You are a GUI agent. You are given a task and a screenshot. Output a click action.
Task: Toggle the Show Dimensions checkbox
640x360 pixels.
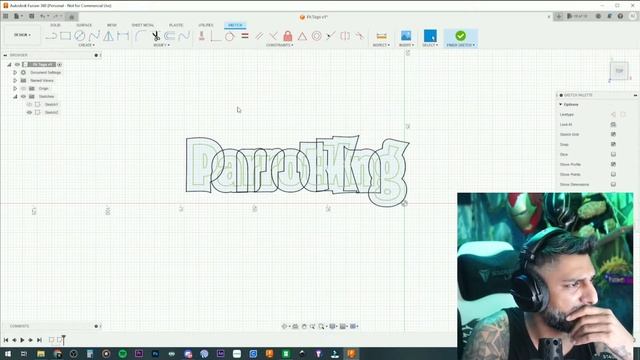(x=613, y=184)
